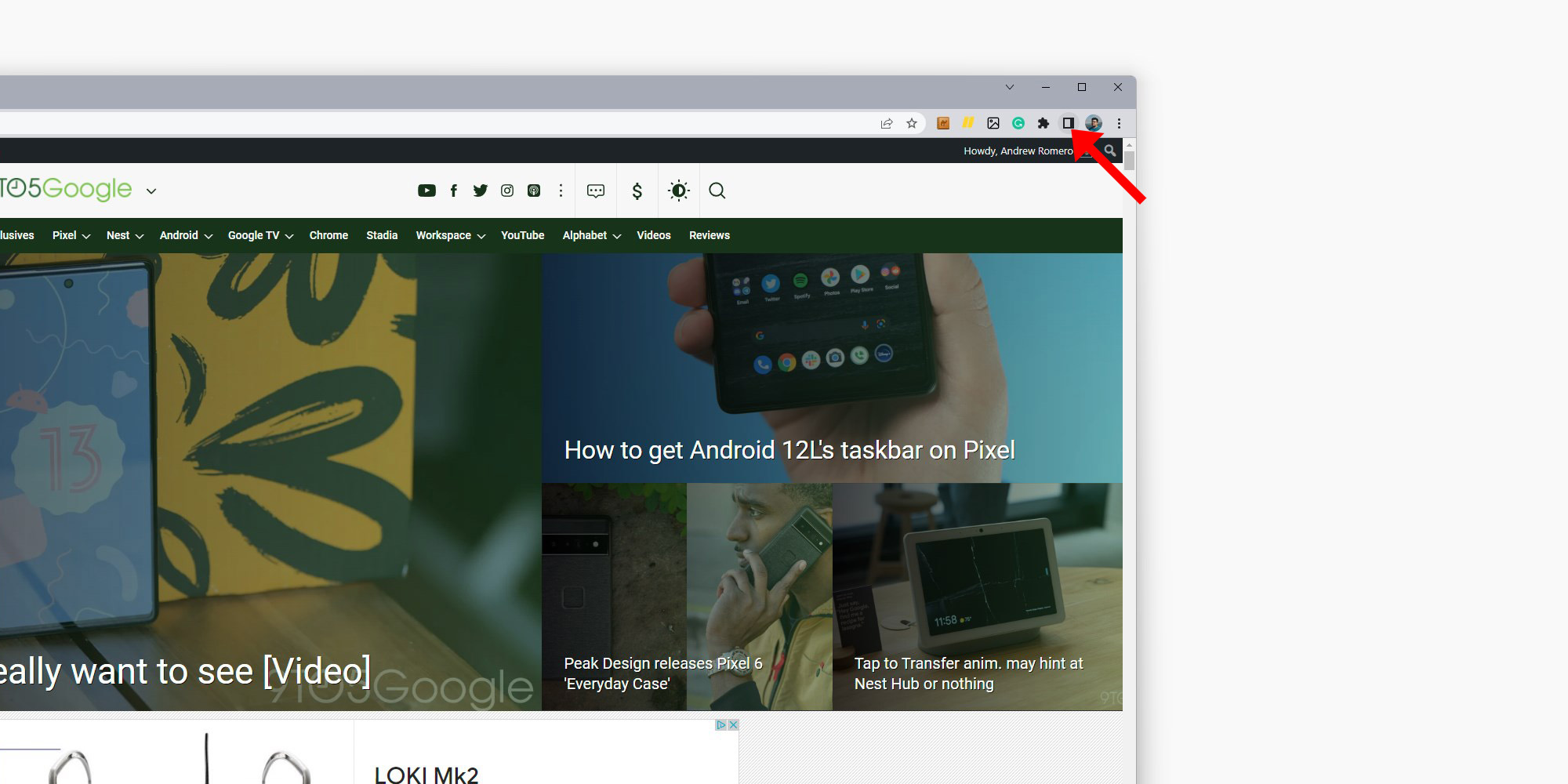Click the podcast icon in the header
This screenshot has height=784, width=1568.
coord(534,191)
